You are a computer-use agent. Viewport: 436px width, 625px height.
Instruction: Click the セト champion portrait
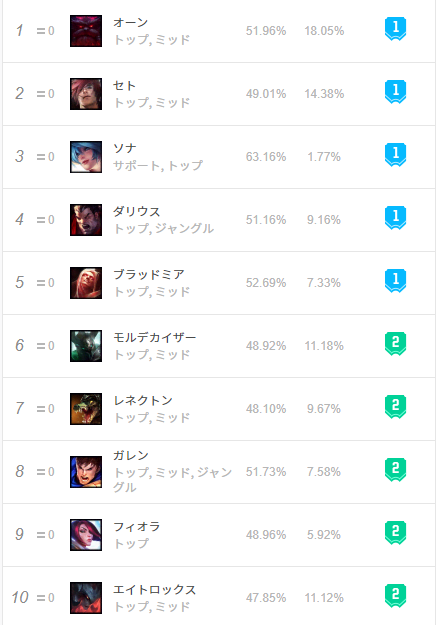tap(86, 94)
